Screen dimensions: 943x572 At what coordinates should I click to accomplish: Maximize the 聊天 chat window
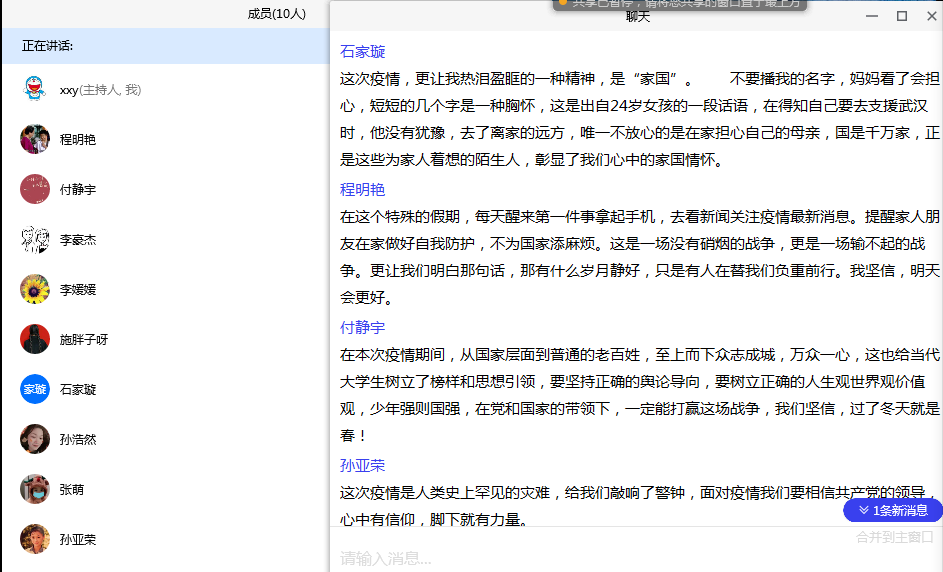[x=902, y=16]
